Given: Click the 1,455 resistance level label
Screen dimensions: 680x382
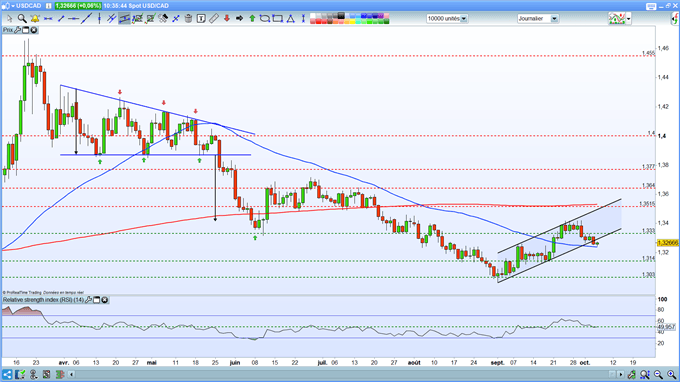Looking at the screenshot, I should click(x=648, y=53).
